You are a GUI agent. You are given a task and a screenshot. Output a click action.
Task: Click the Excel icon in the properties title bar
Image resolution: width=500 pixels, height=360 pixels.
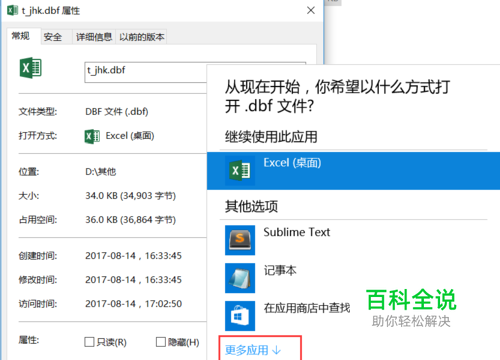[x=12, y=10]
